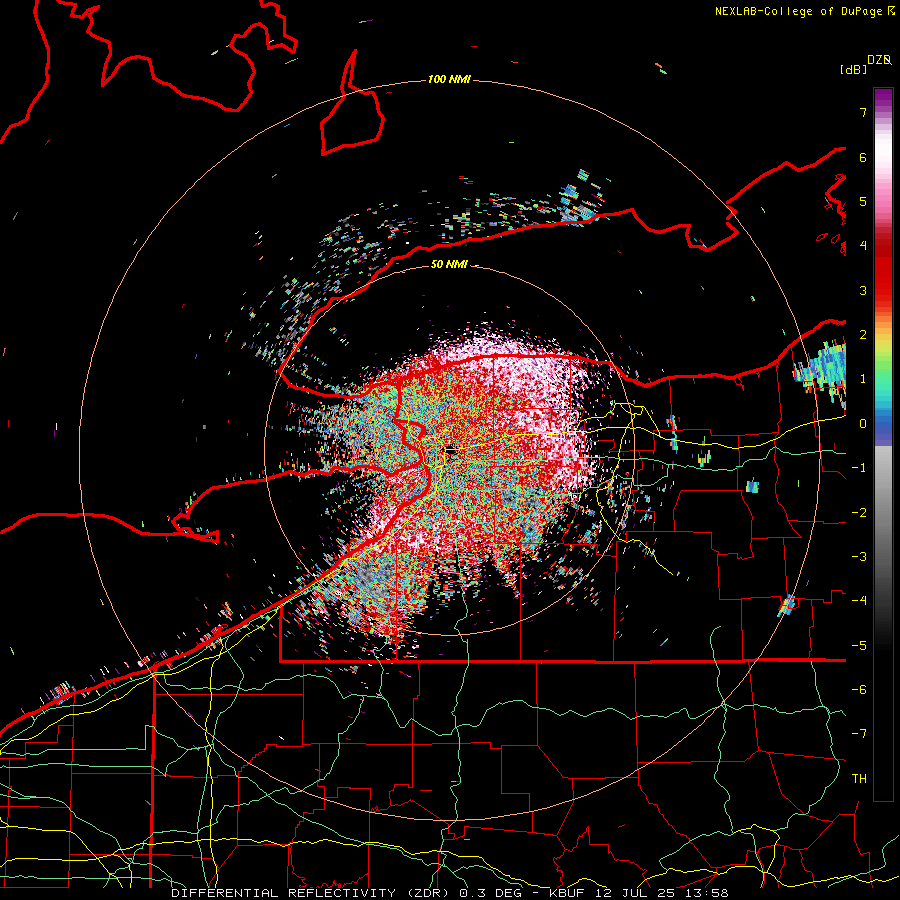Select the 3 dB tick label
900x900 pixels.
(863, 290)
